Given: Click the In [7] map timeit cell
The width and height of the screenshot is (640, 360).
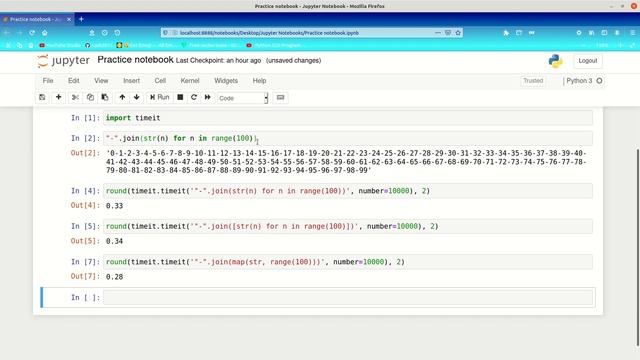Looking at the screenshot, I should pyautogui.click(x=348, y=262).
